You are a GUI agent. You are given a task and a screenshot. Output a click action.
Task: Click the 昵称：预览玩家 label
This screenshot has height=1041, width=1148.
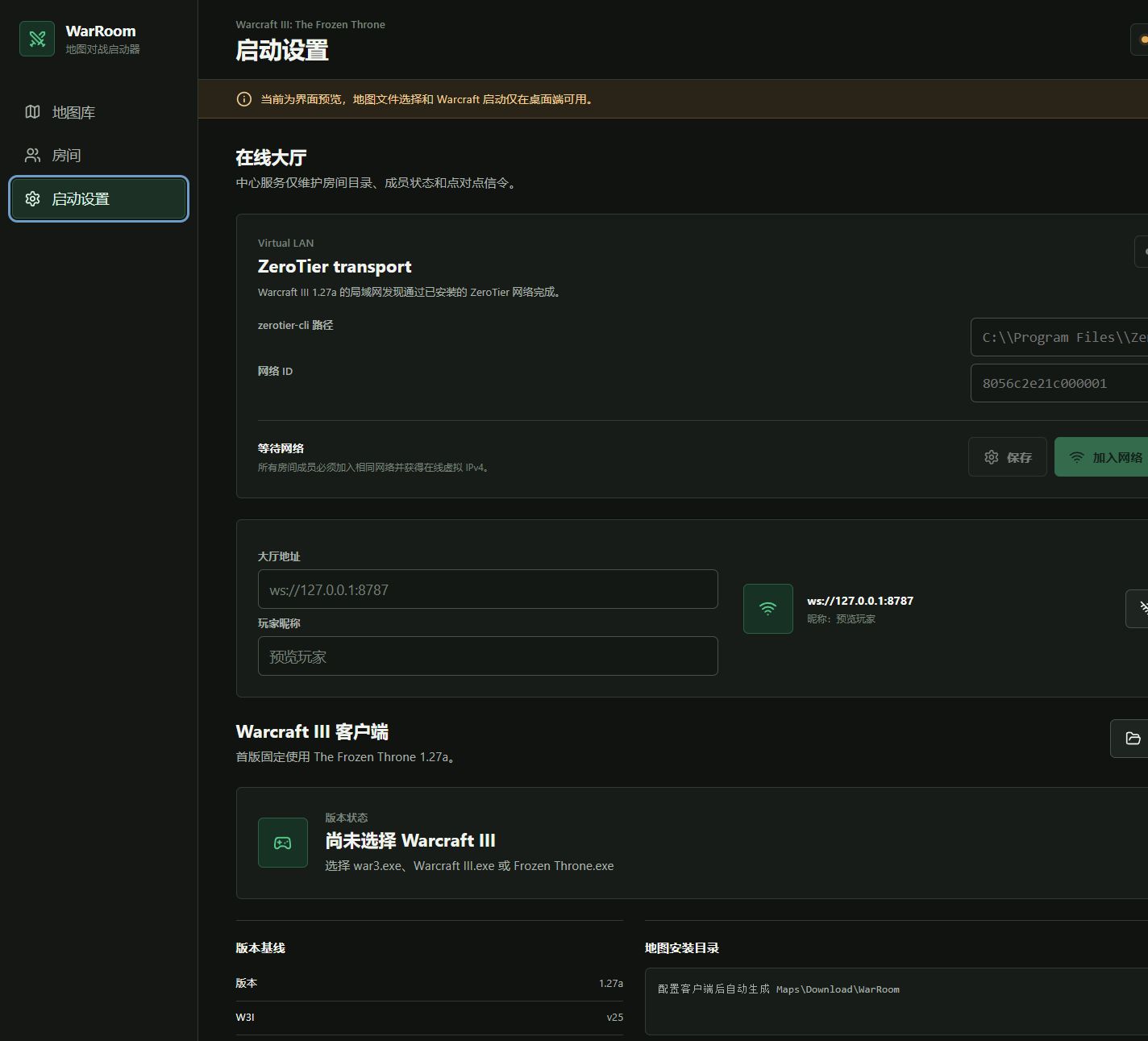[841, 619]
